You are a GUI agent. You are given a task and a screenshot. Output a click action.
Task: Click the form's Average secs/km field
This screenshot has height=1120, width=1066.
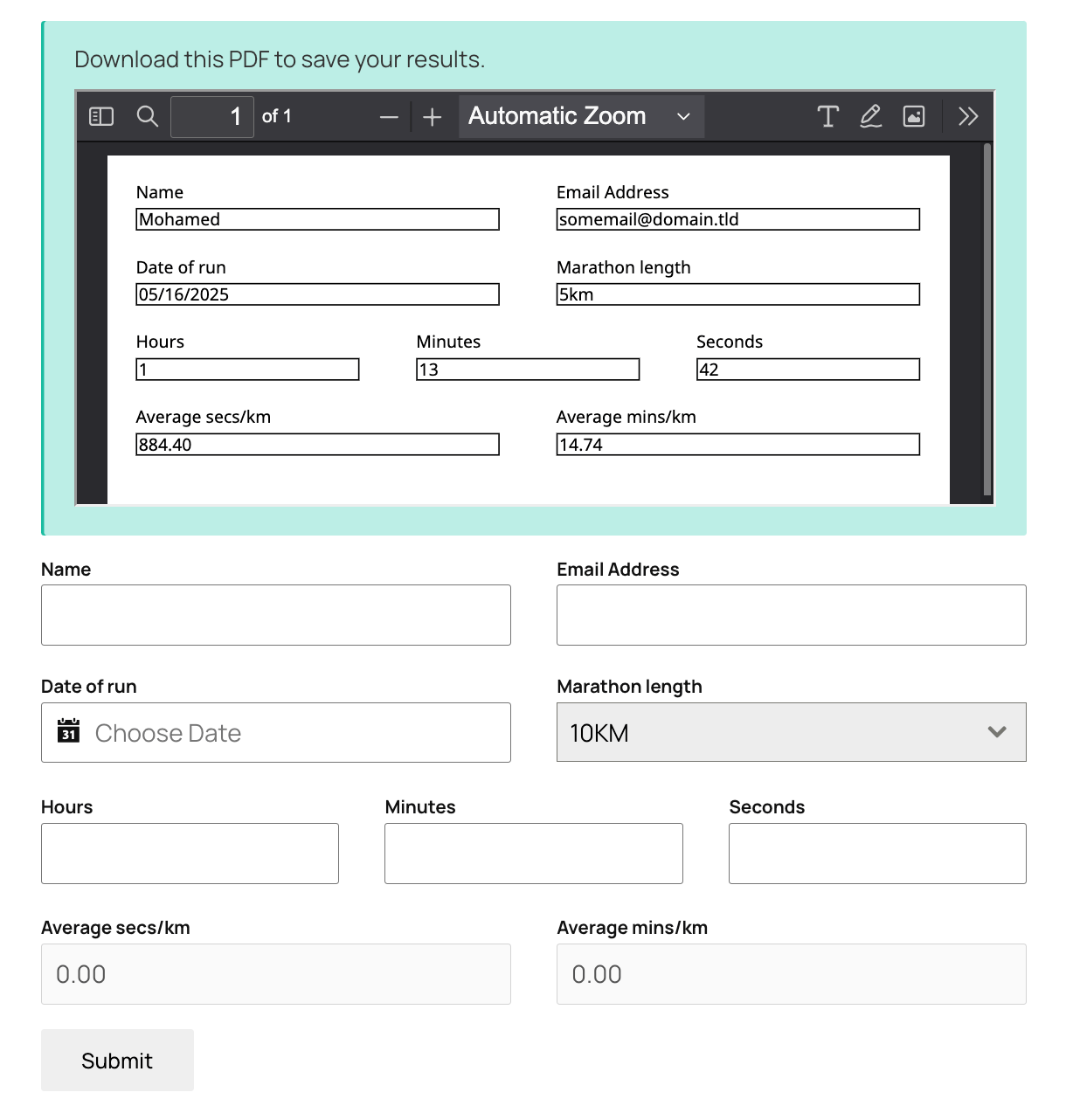pos(276,974)
